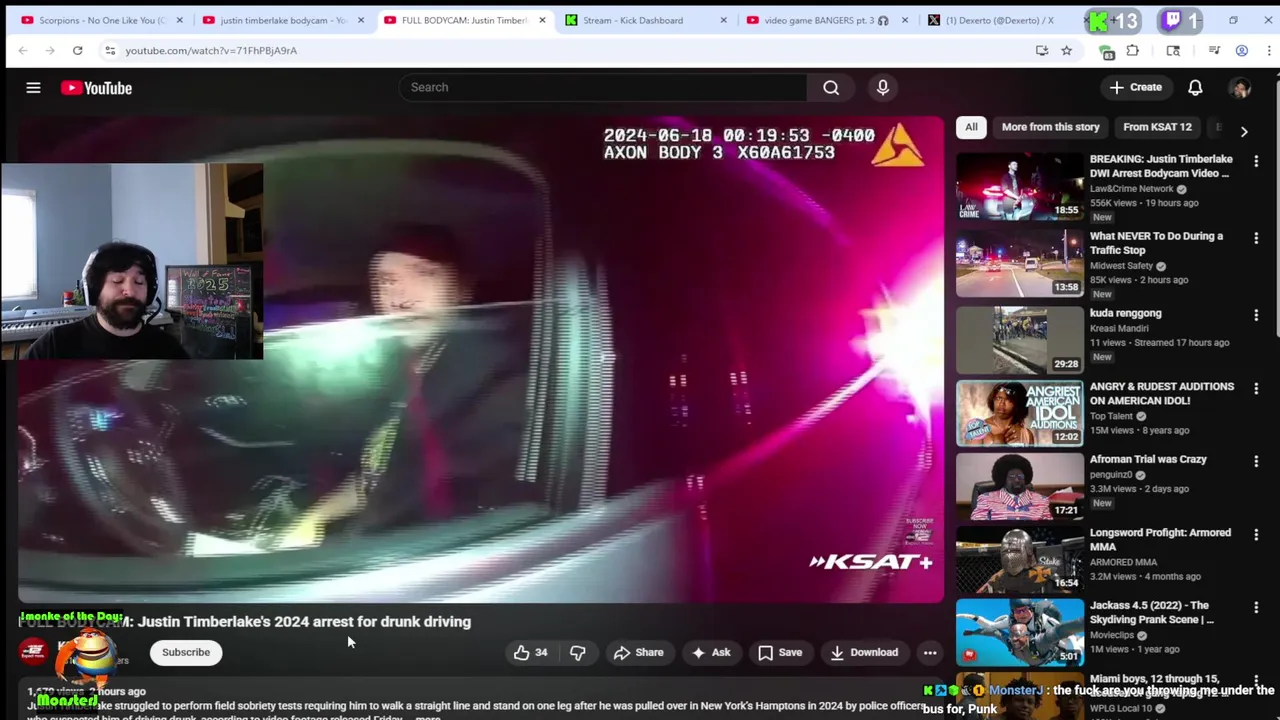Open the Longsword Profight thumbnail
The image size is (1280, 720).
point(1019,559)
